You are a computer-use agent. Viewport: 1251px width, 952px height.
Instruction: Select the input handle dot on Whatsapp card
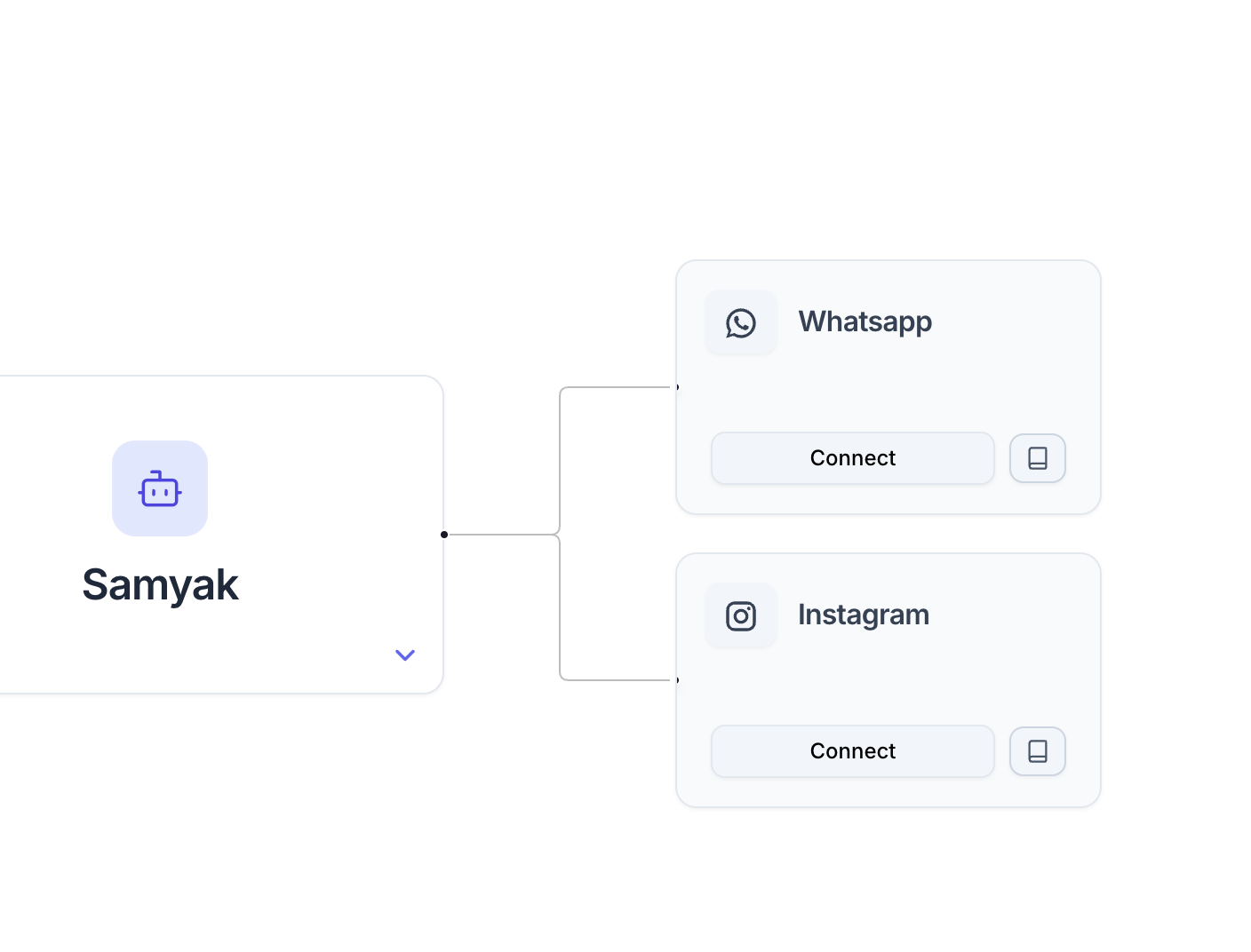tap(677, 387)
